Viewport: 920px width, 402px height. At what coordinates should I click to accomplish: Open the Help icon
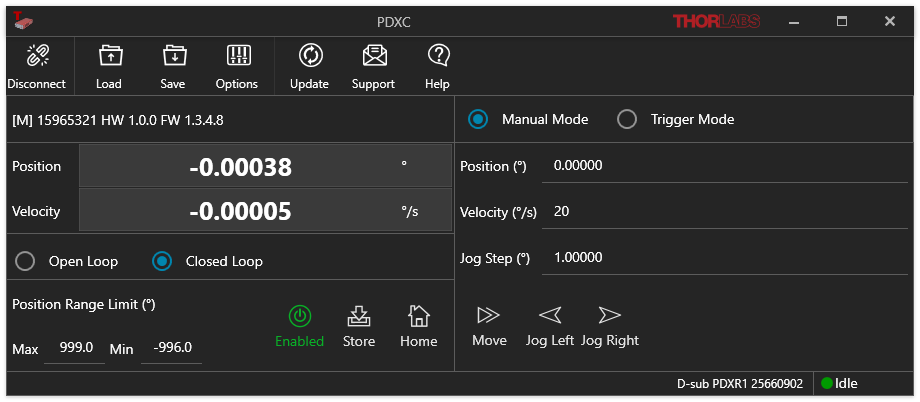[437, 56]
